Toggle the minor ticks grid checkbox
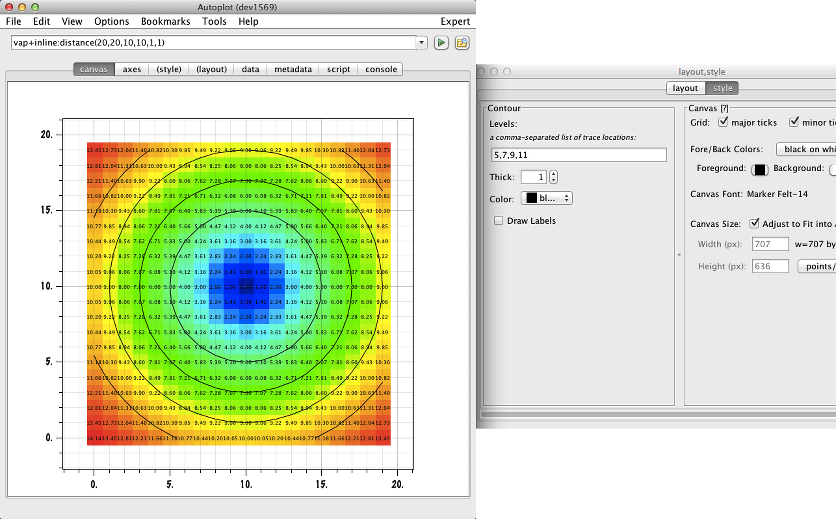This screenshot has width=836, height=519. click(x=794, y=122)
